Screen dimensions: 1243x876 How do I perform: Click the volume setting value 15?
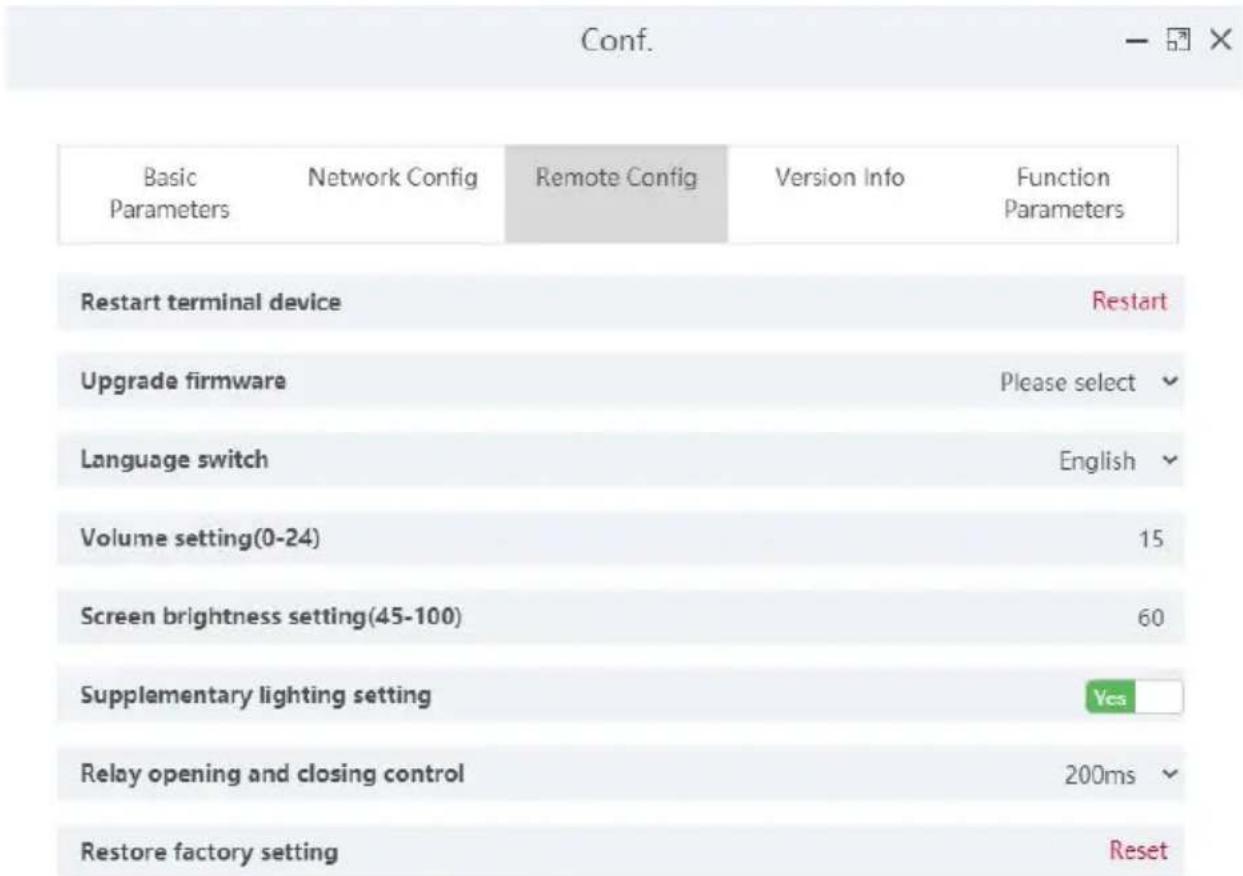(x=1151, y=539)
